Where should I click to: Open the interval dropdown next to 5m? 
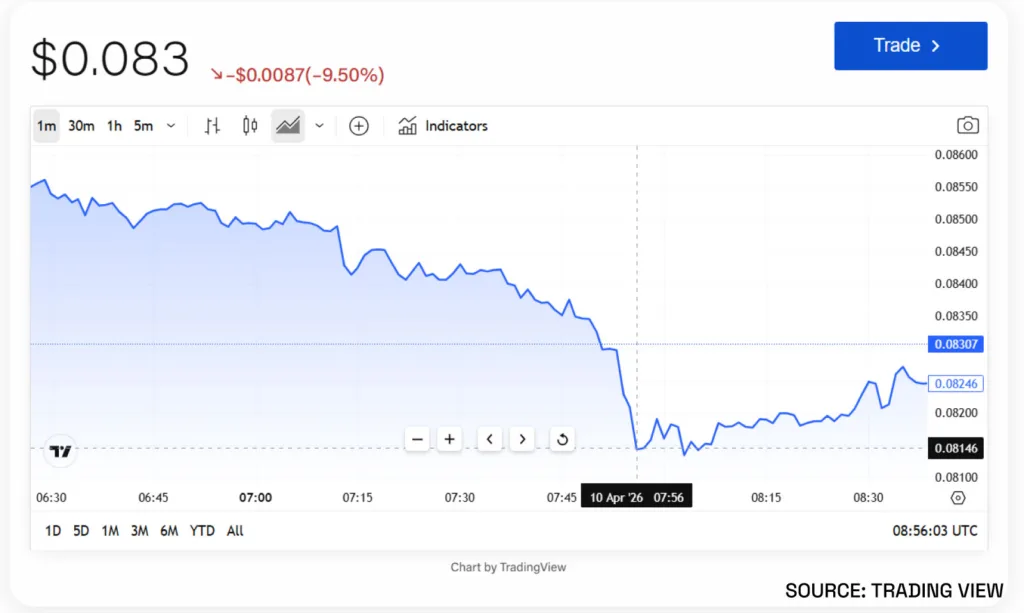click(170, 125)
